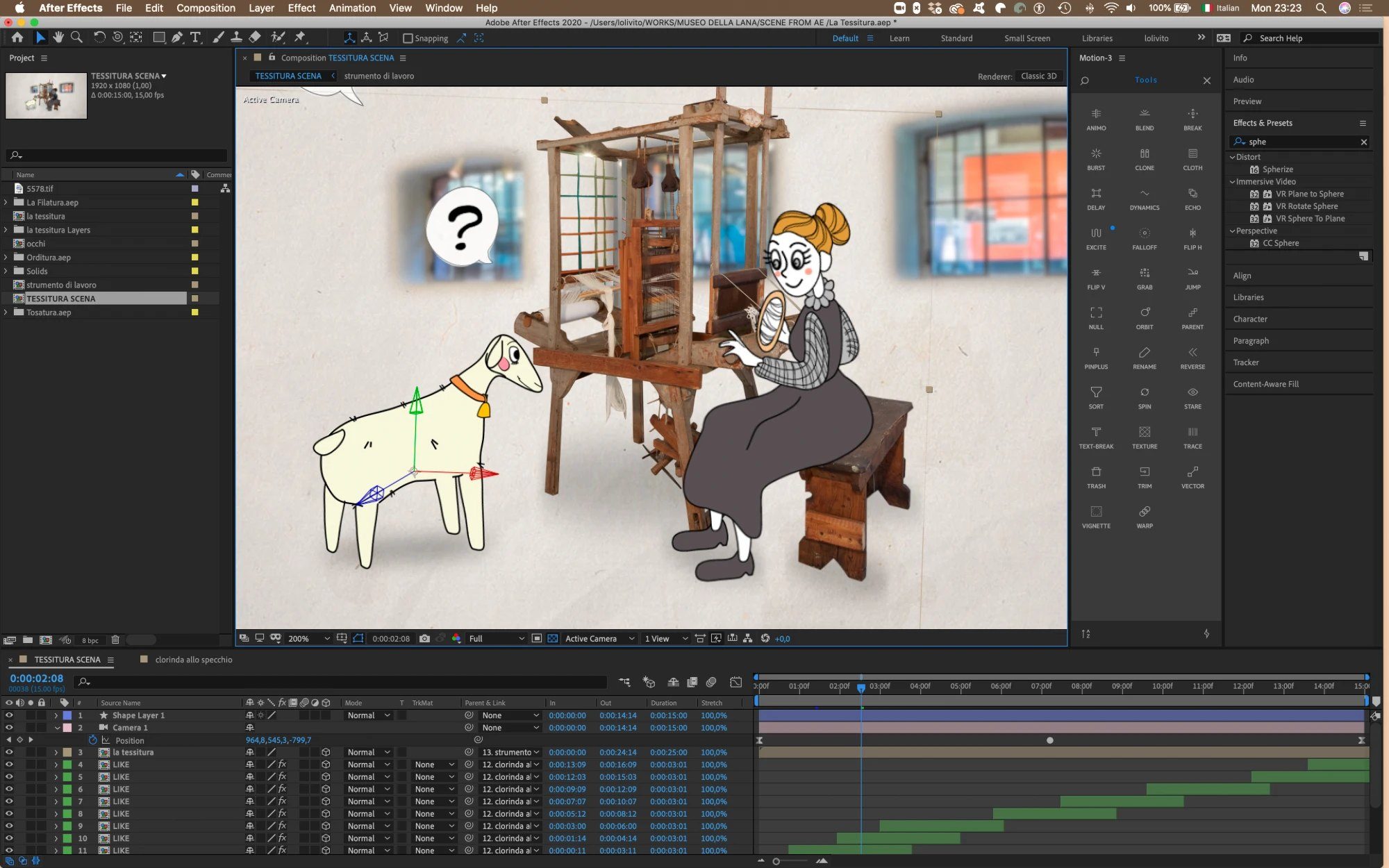
Task: Take a snapshot with camera icon
Action: pyautogui.click(x=424, y=638)
